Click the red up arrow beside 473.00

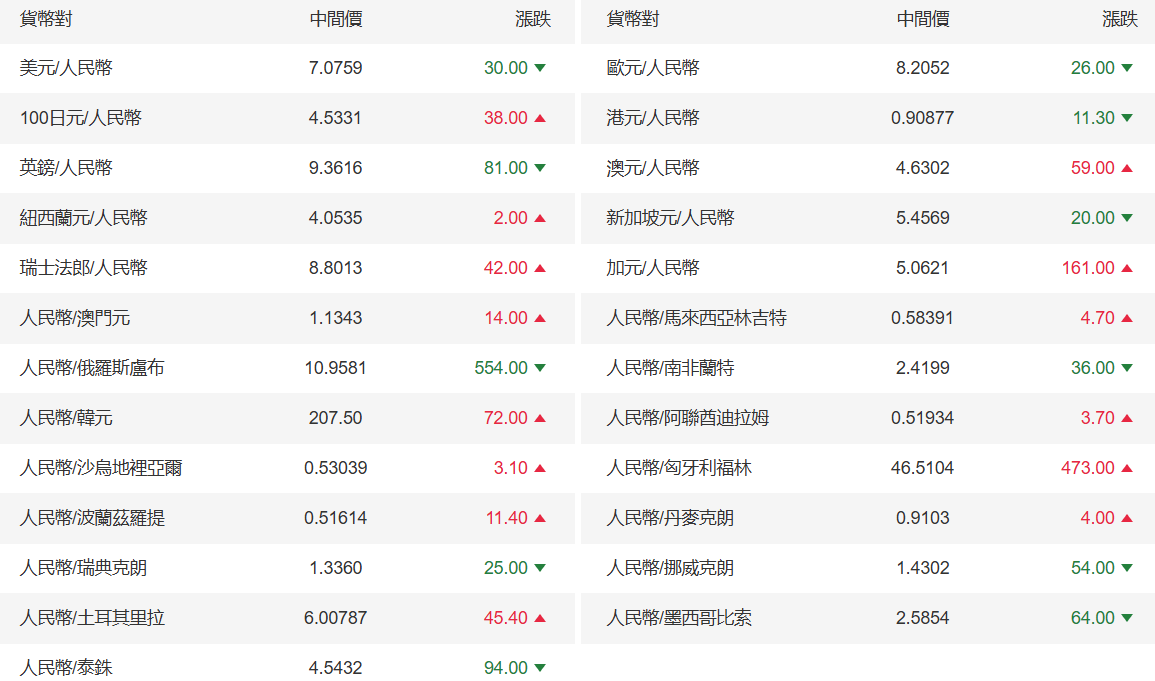click(x=1127, y=468)
